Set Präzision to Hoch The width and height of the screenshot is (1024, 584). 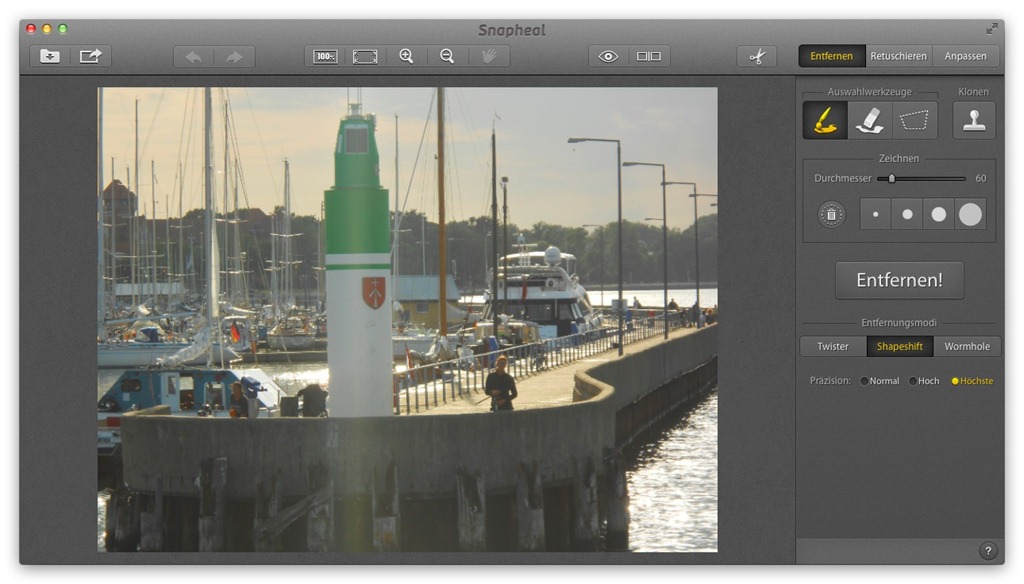(913, 381)
